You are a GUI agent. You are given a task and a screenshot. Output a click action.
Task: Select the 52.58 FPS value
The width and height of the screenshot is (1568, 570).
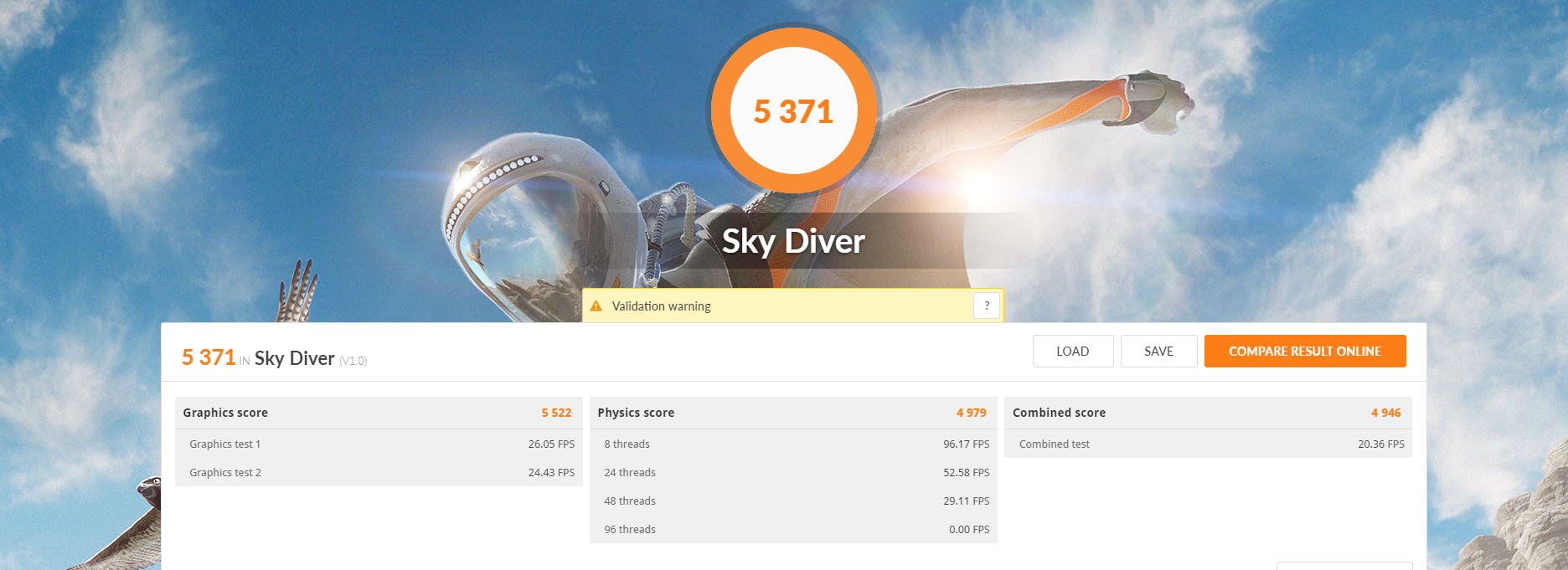[x=966, y=473]
